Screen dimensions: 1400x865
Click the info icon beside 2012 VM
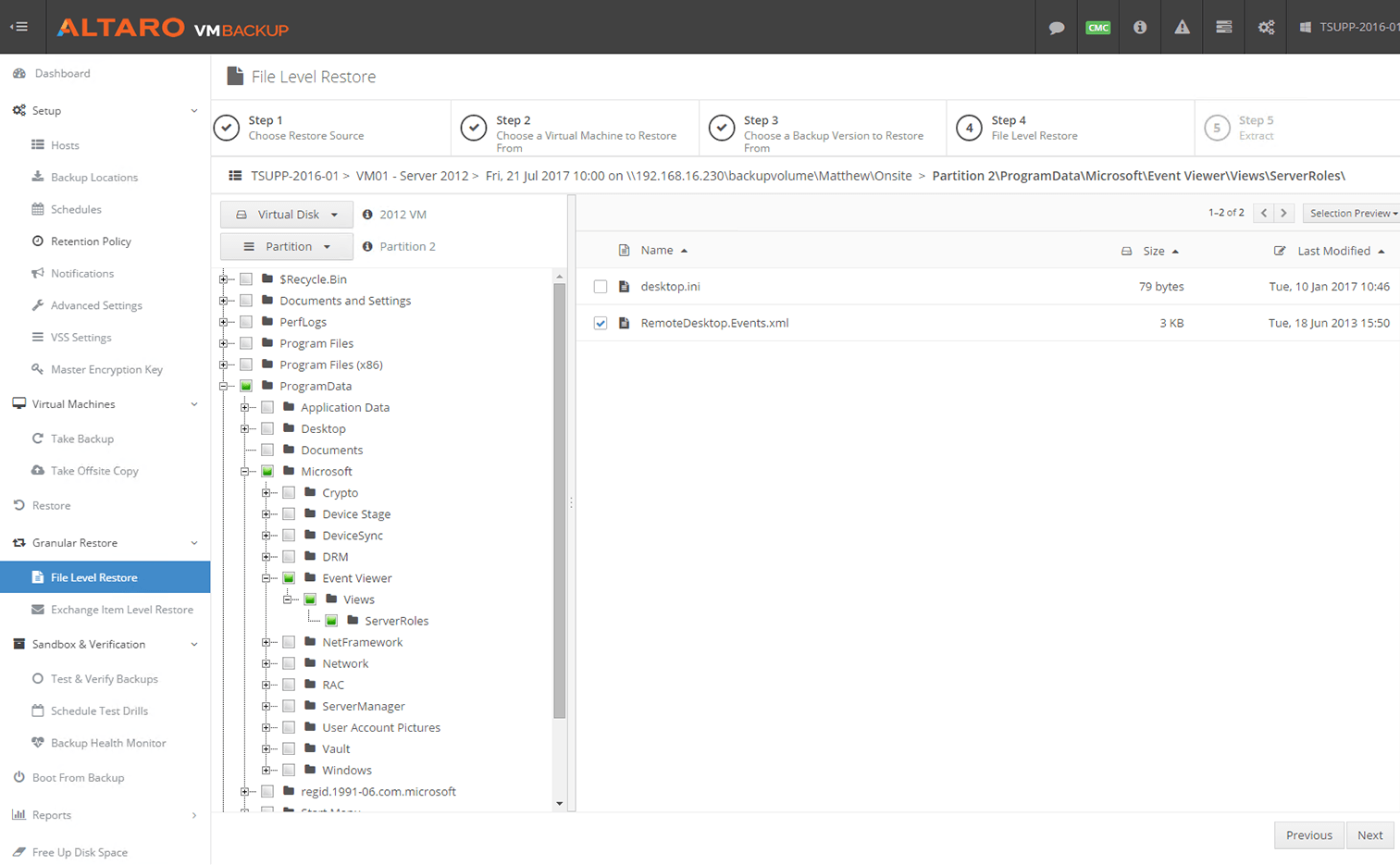click(367, 214)
